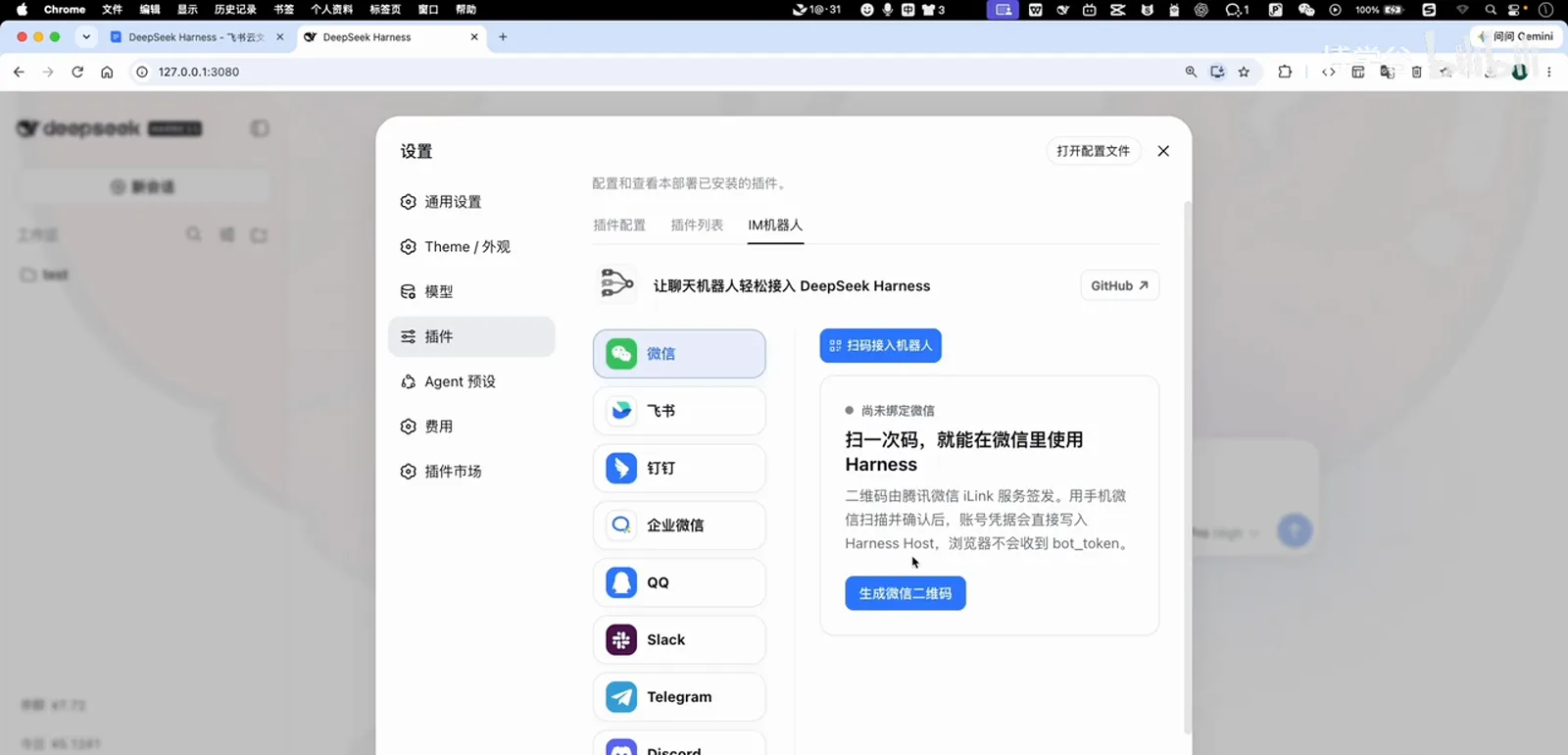The width and height of the screenshot is (1568, 755).
Task: Reload the current page
Action: (x=77, y=72)
